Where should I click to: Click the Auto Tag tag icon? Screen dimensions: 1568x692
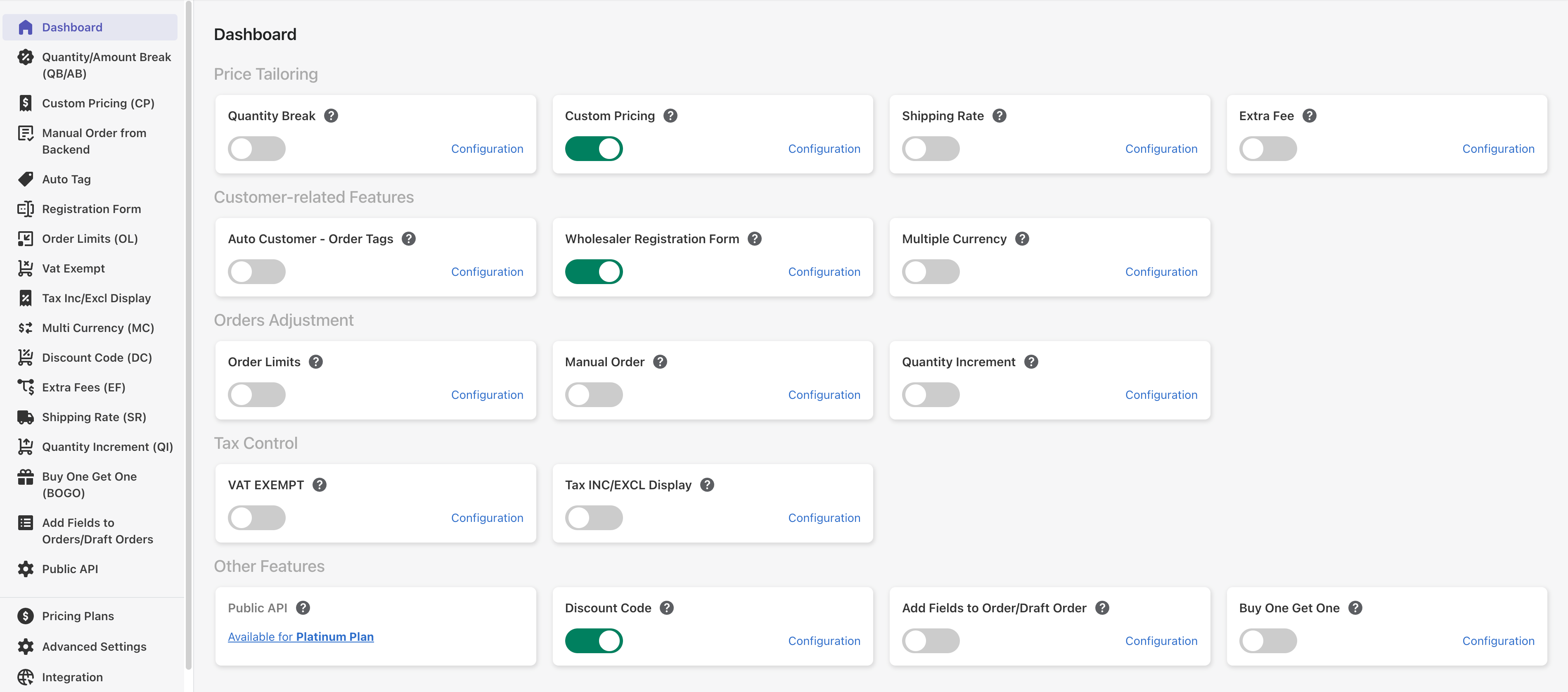coord(26,179)
